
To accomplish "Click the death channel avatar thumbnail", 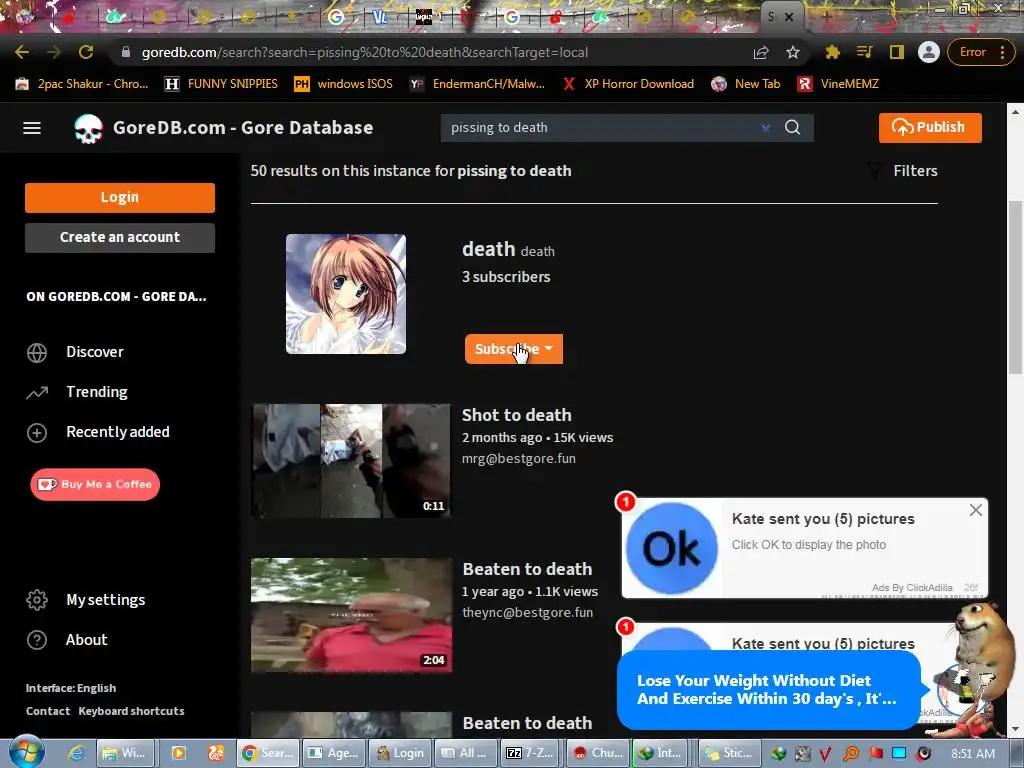I will coord(345,294).
